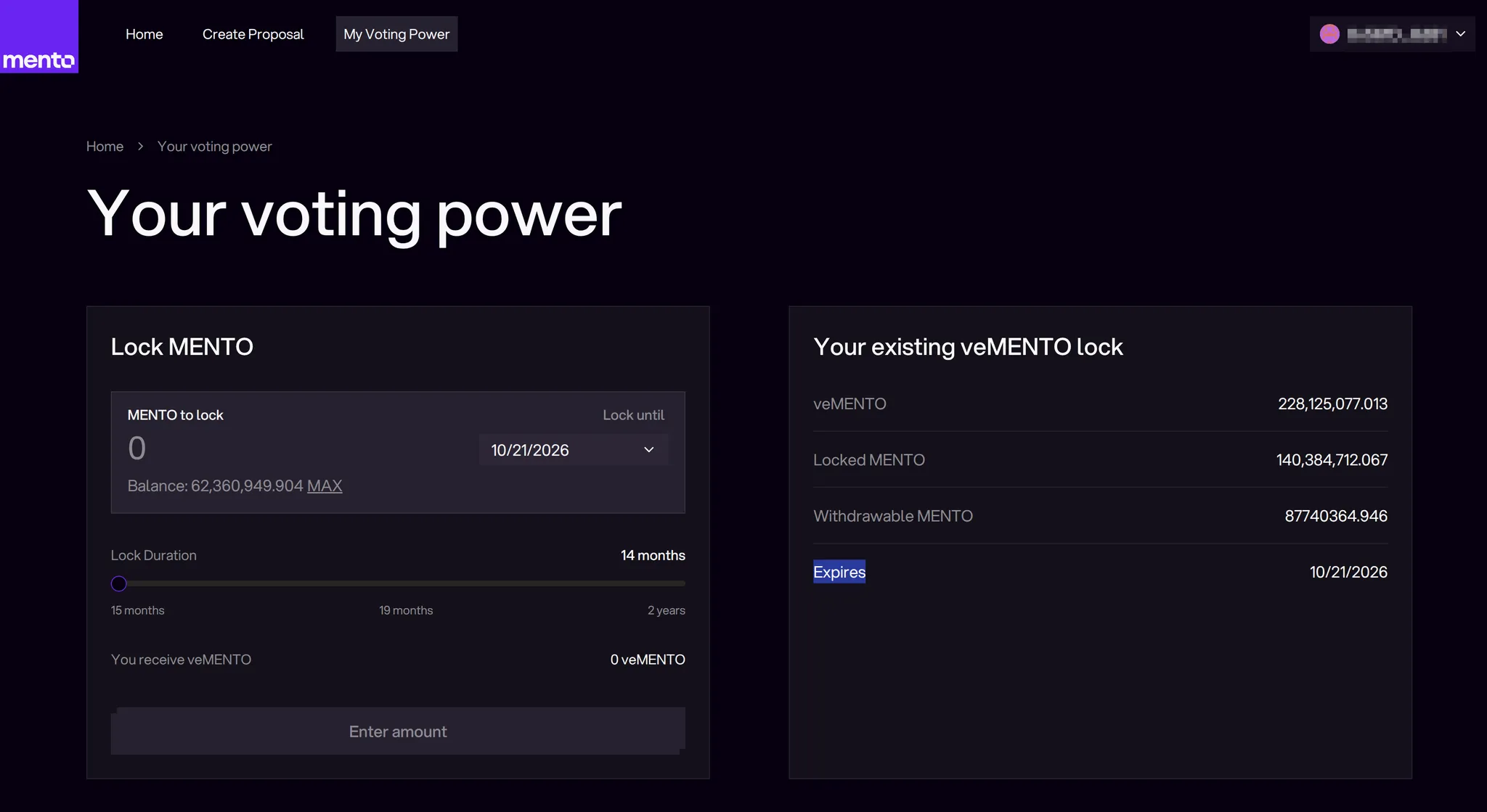The width and height of the screenshot is (1487, 812).
Task: Click the Mento logo
Action: (x=38, y=36)
